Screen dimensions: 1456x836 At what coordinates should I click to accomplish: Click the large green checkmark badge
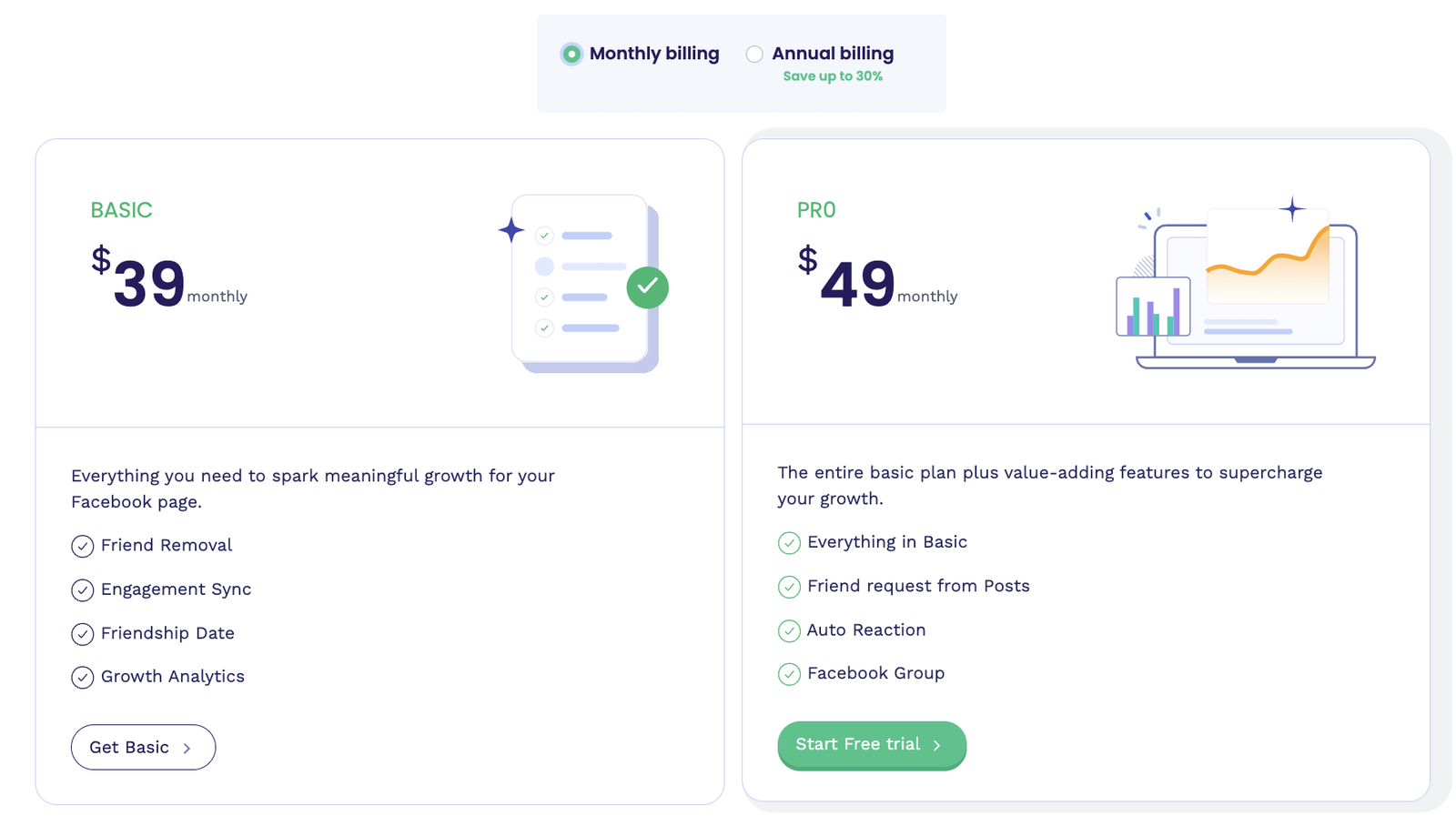click(648, 287)
